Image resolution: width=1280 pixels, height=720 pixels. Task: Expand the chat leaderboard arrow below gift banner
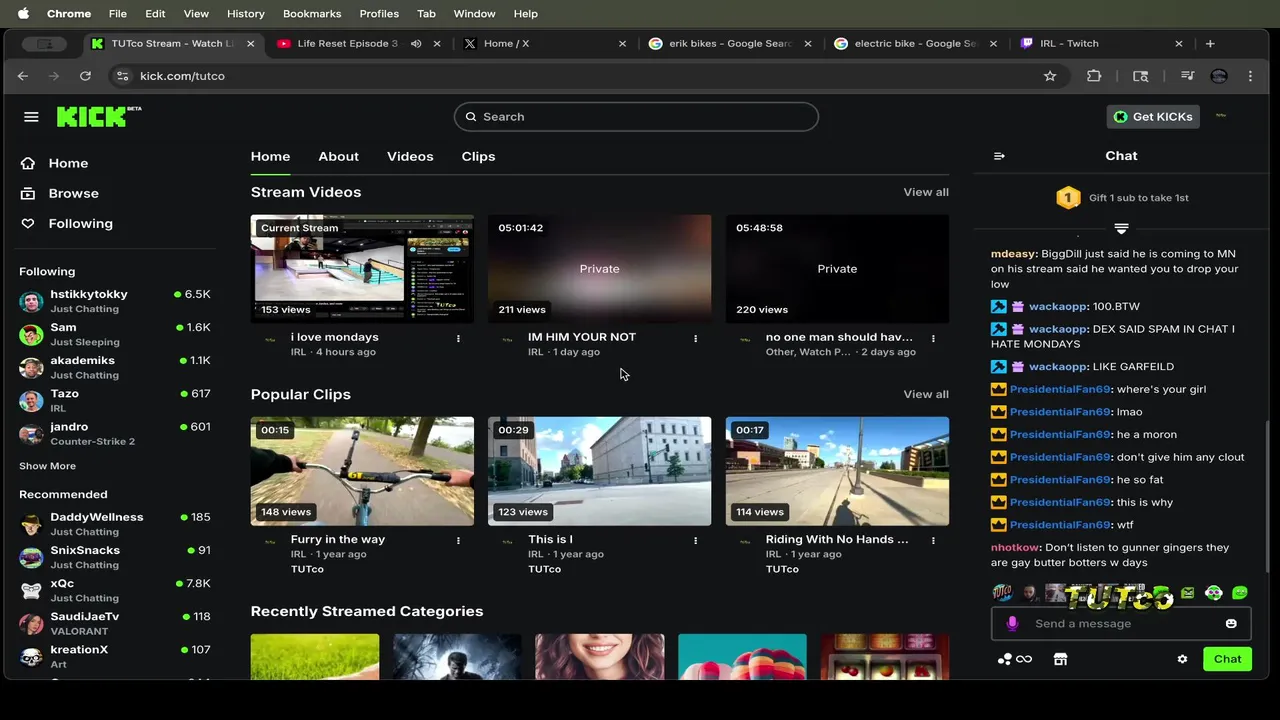tap(1121, 229)
